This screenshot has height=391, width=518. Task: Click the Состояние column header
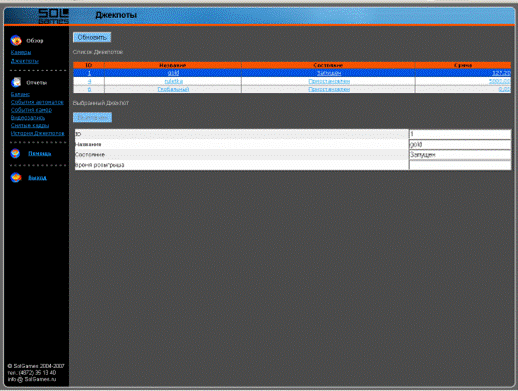[x=328, y=65]
